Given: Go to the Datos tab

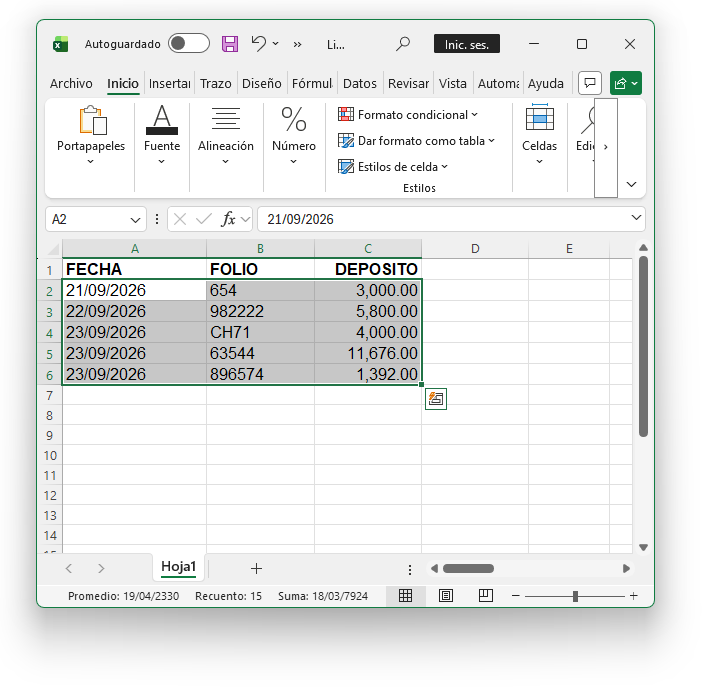Looking at the screenshot, I should click(359, 83).
